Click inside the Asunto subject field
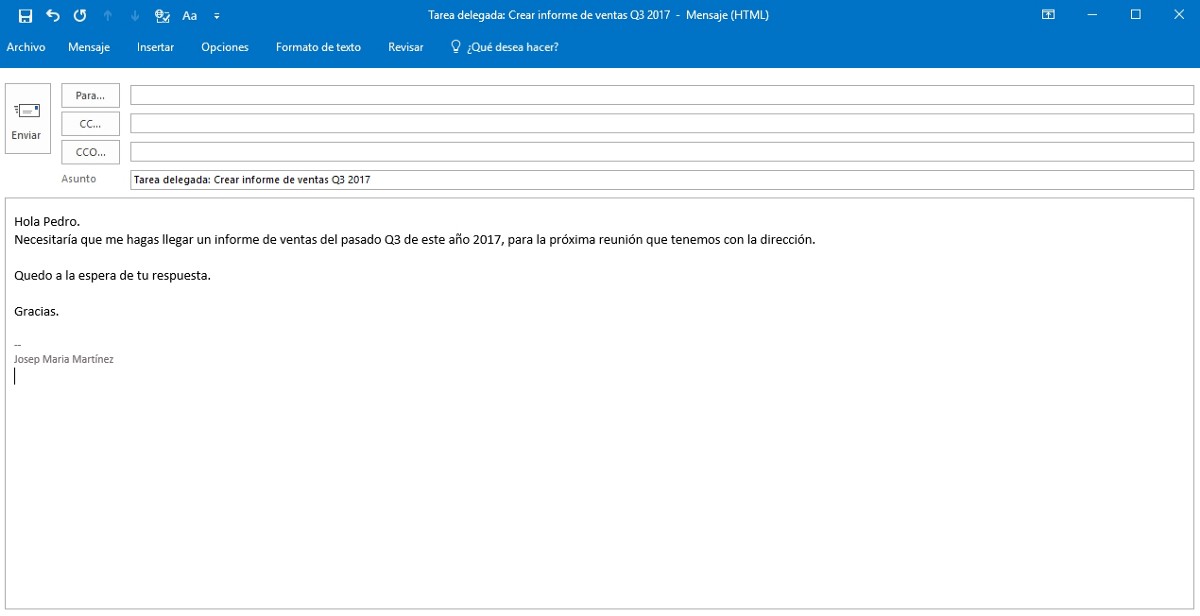1200x616 pixels. (660, 180)
